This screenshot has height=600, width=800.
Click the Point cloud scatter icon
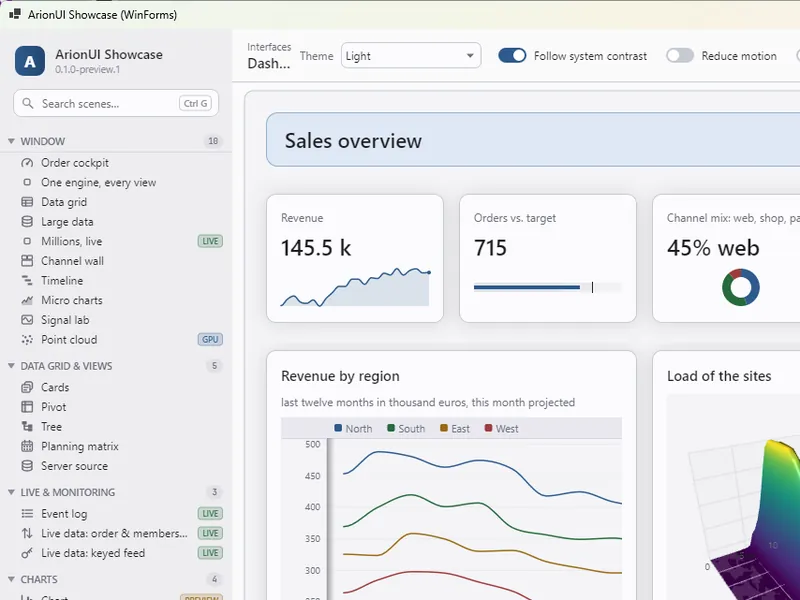tap(27, 339)
